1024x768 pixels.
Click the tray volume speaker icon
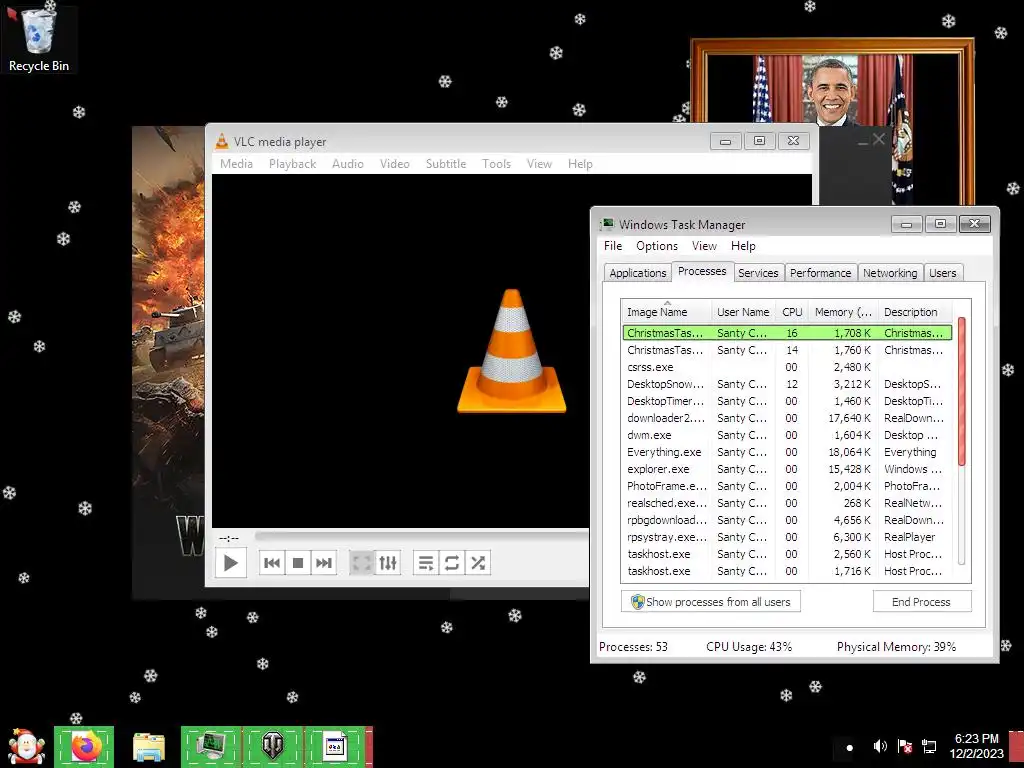coord(880,746)
